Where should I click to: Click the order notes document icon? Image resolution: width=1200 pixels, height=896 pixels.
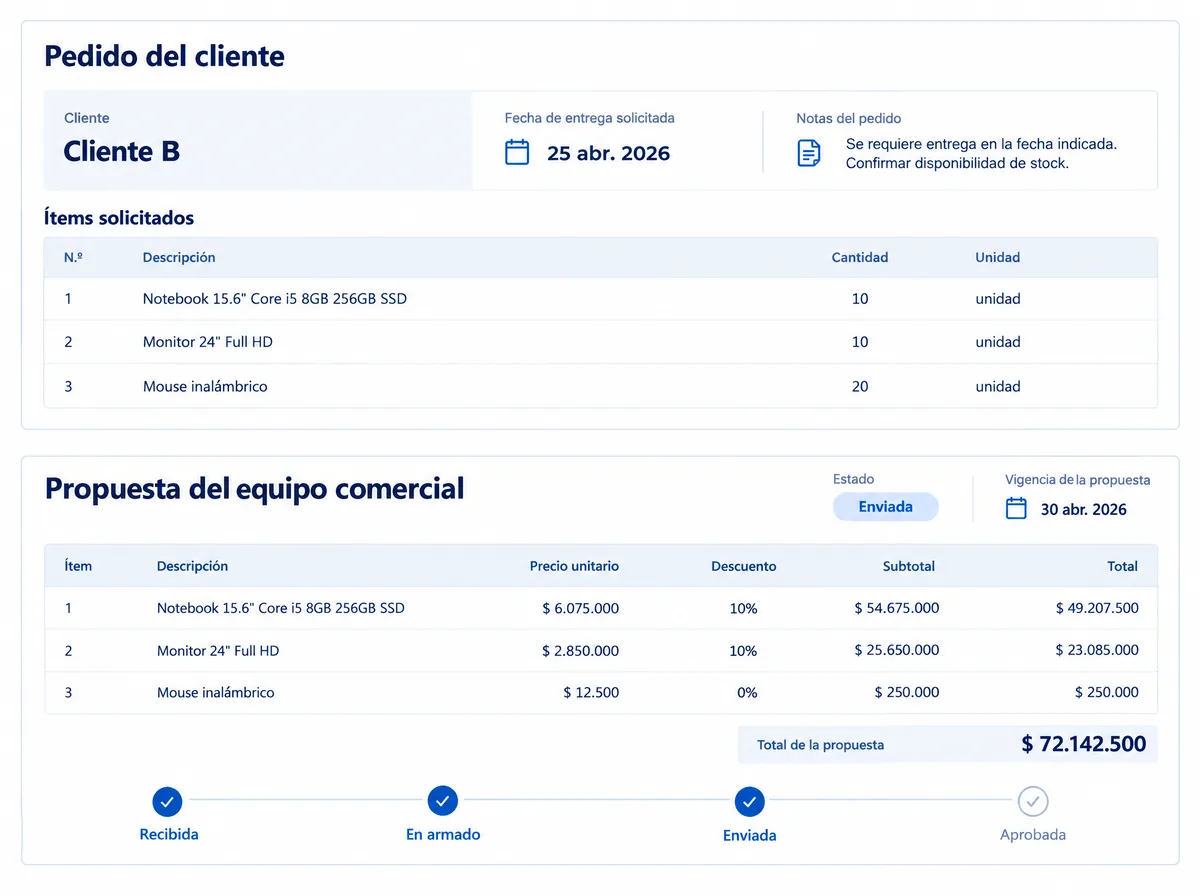point(809,153)
